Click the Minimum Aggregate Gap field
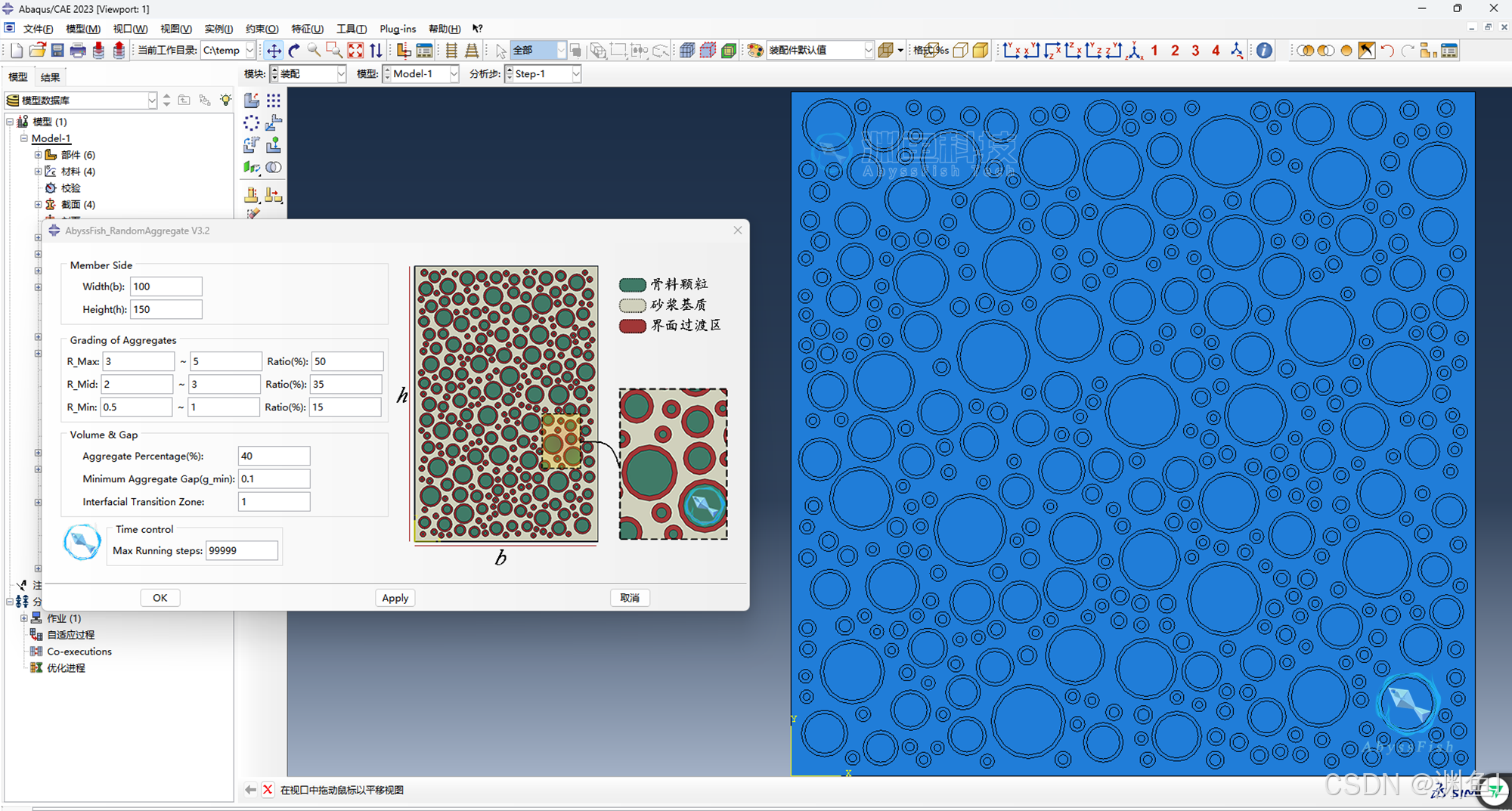1512x811 pixels. coord(274,478)
